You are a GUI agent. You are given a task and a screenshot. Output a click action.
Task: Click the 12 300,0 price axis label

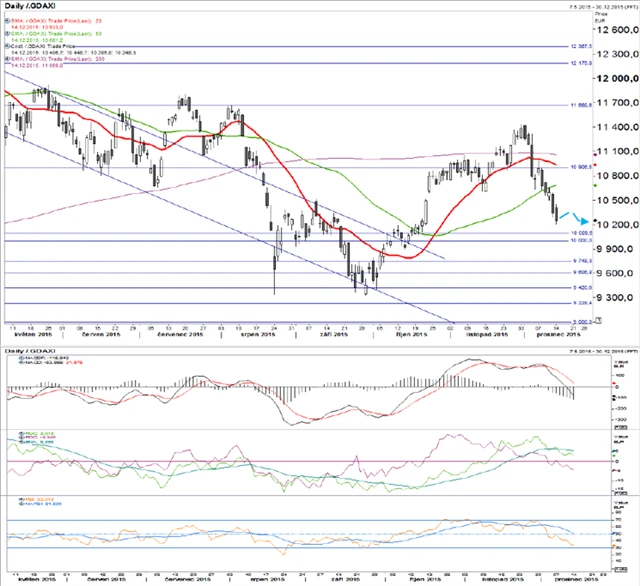618,54
